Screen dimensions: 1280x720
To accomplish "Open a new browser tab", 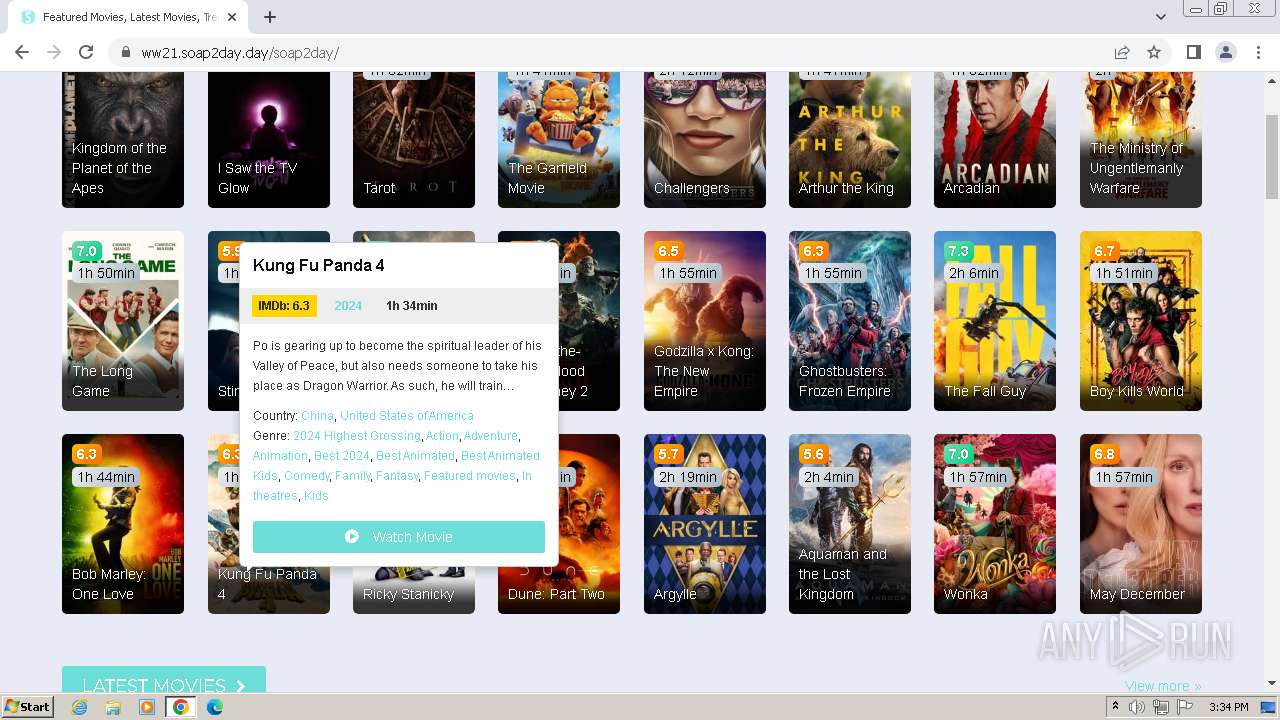I will coord(270,17).
